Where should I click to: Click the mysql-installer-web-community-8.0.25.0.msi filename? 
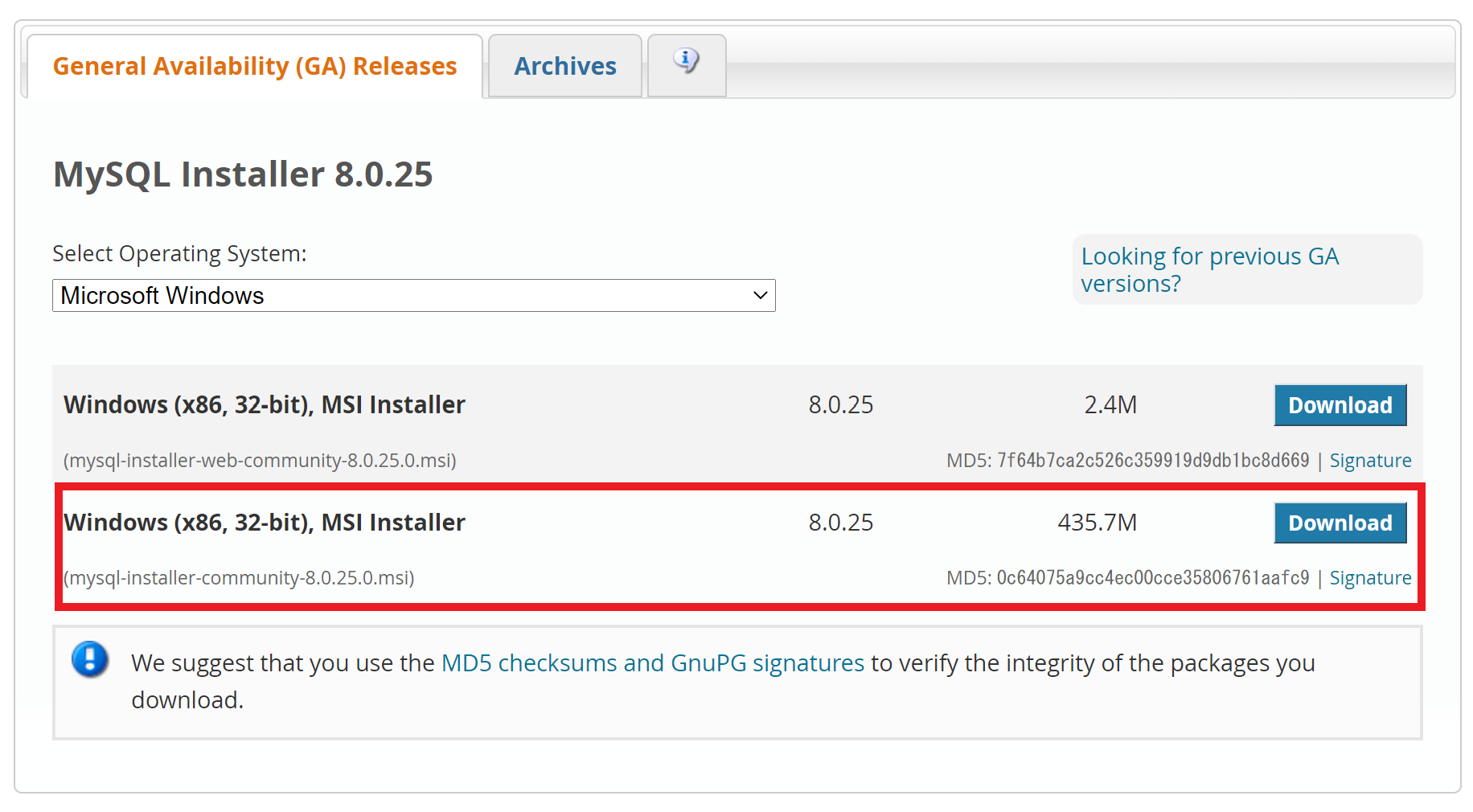(x=260, y=461)
